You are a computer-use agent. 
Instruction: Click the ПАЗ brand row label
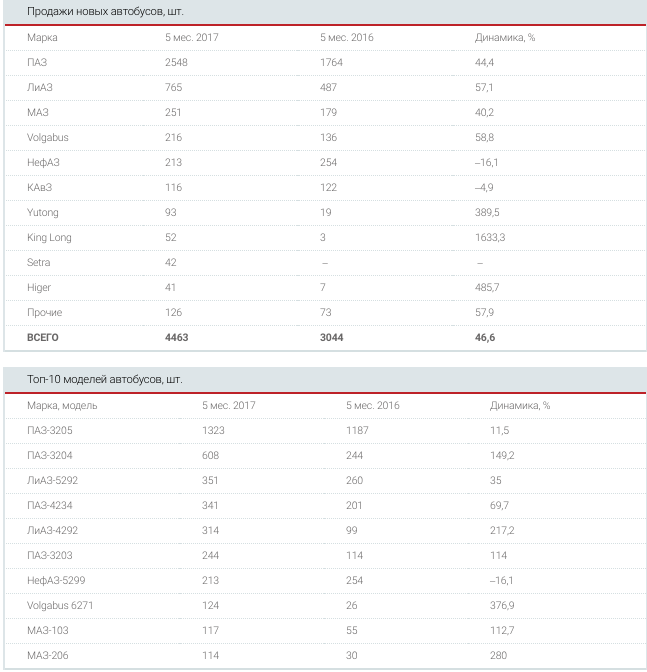pos(37,62)
